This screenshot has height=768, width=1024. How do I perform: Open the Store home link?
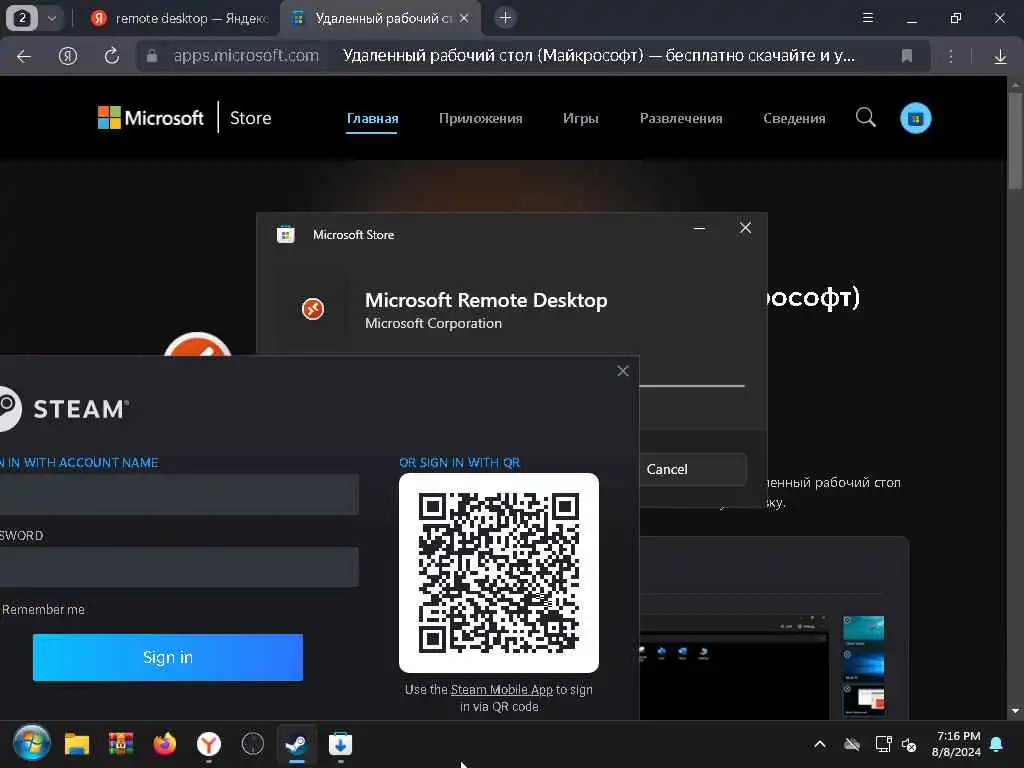[250, 118]
